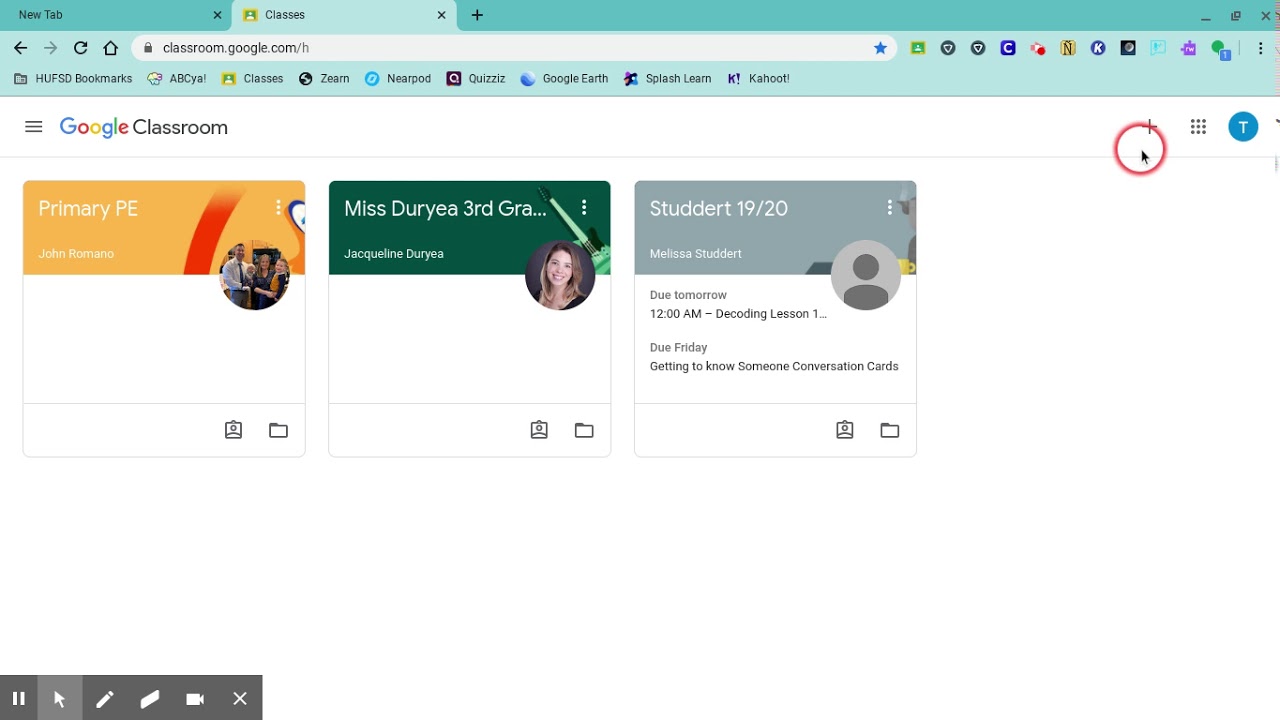Open the Drive folder icon for Miss Duryea class
The image size is (1280, 720).
(584, 430)
